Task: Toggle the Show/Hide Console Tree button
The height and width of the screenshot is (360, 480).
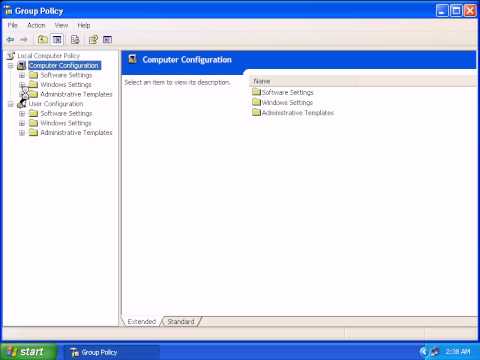Action: 57,39
